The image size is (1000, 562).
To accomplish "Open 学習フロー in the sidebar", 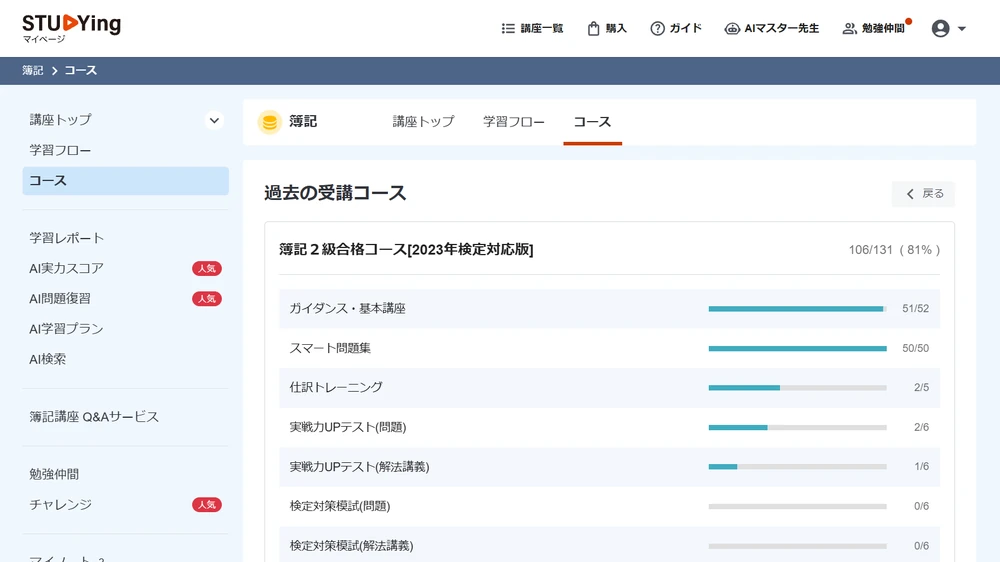I will pyautogui.click(x=60, y=150).
